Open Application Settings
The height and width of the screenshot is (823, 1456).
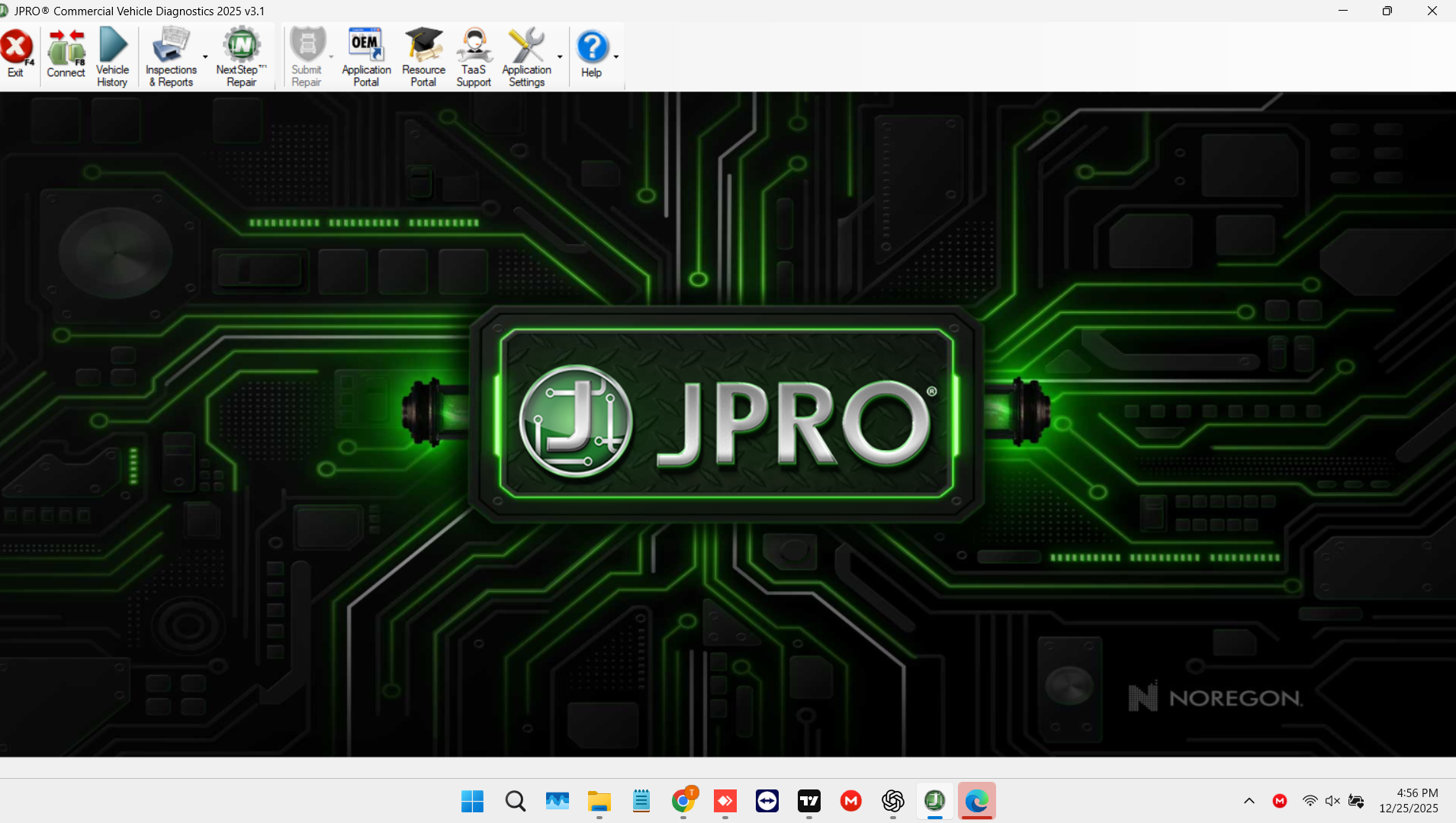click(527, 53)
